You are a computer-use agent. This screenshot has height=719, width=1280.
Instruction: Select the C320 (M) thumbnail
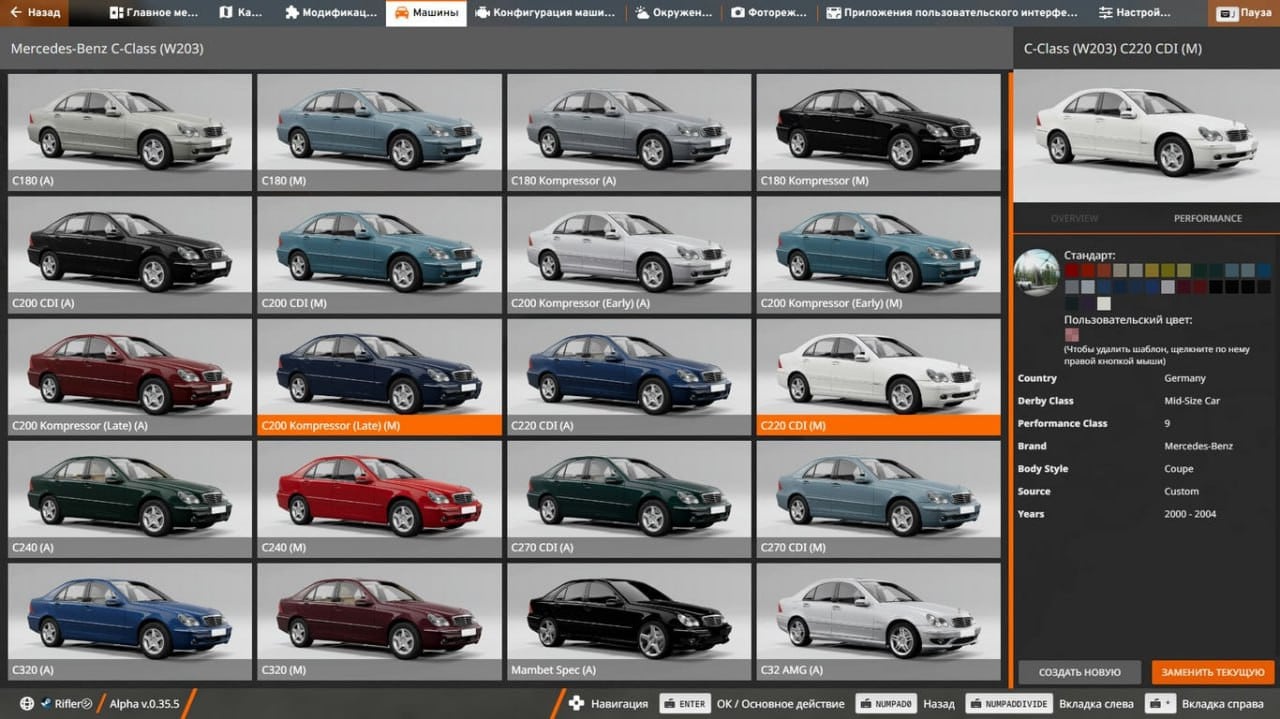(380, 621)
